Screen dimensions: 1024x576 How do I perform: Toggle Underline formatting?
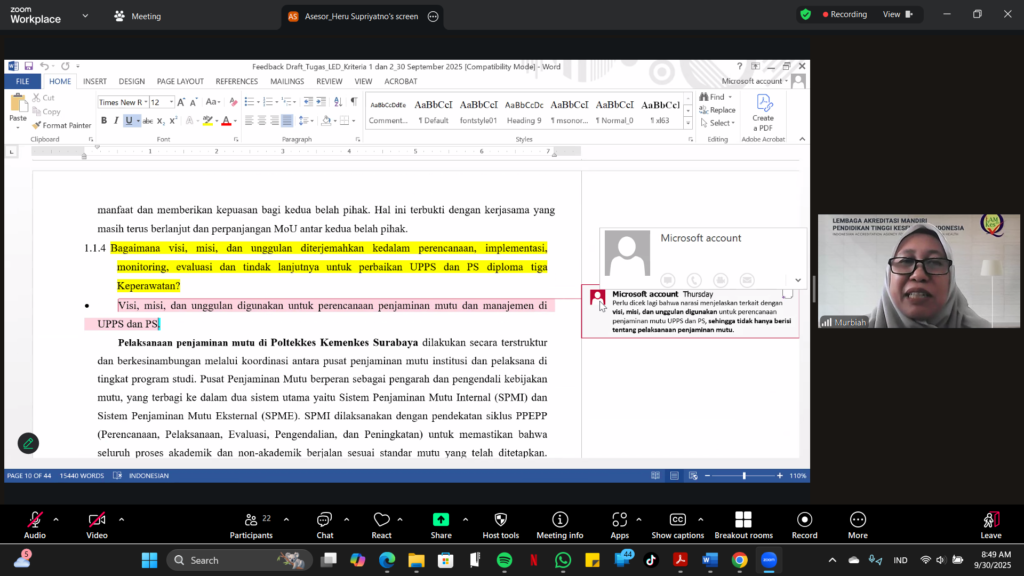(x=129, y=121)
